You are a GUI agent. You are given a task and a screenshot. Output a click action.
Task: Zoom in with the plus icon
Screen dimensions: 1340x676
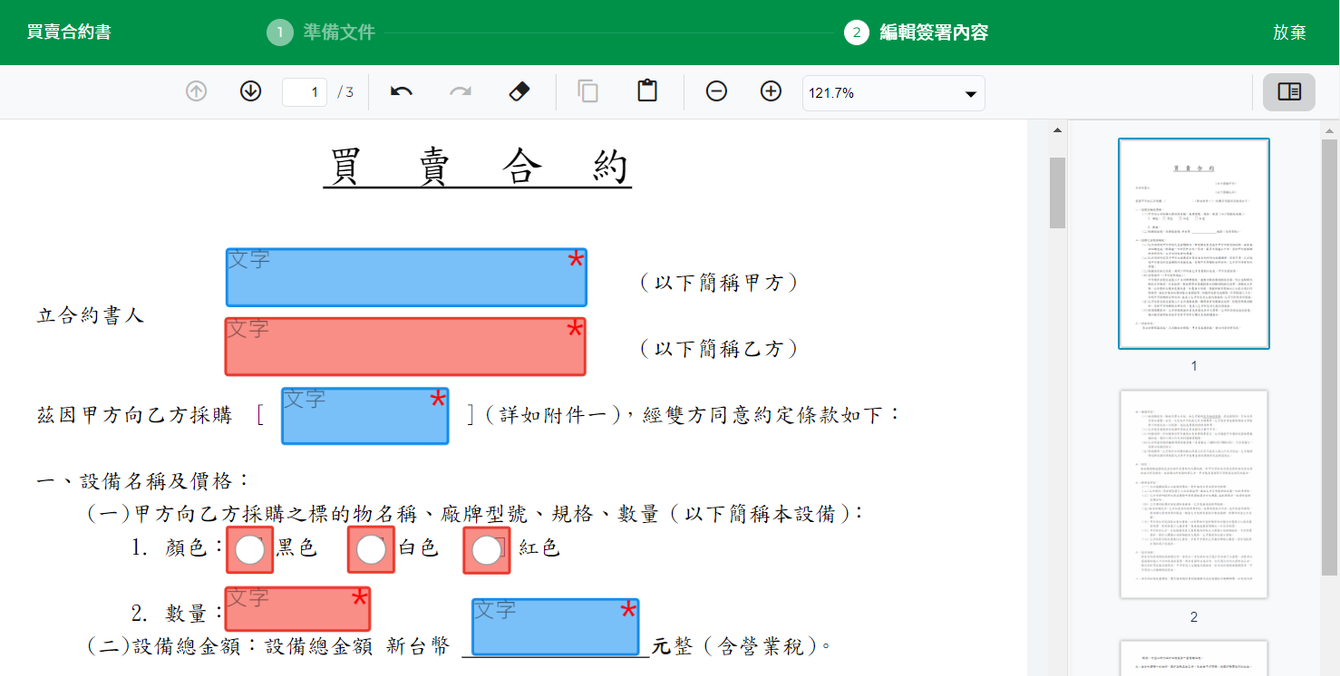click(771, 92)
